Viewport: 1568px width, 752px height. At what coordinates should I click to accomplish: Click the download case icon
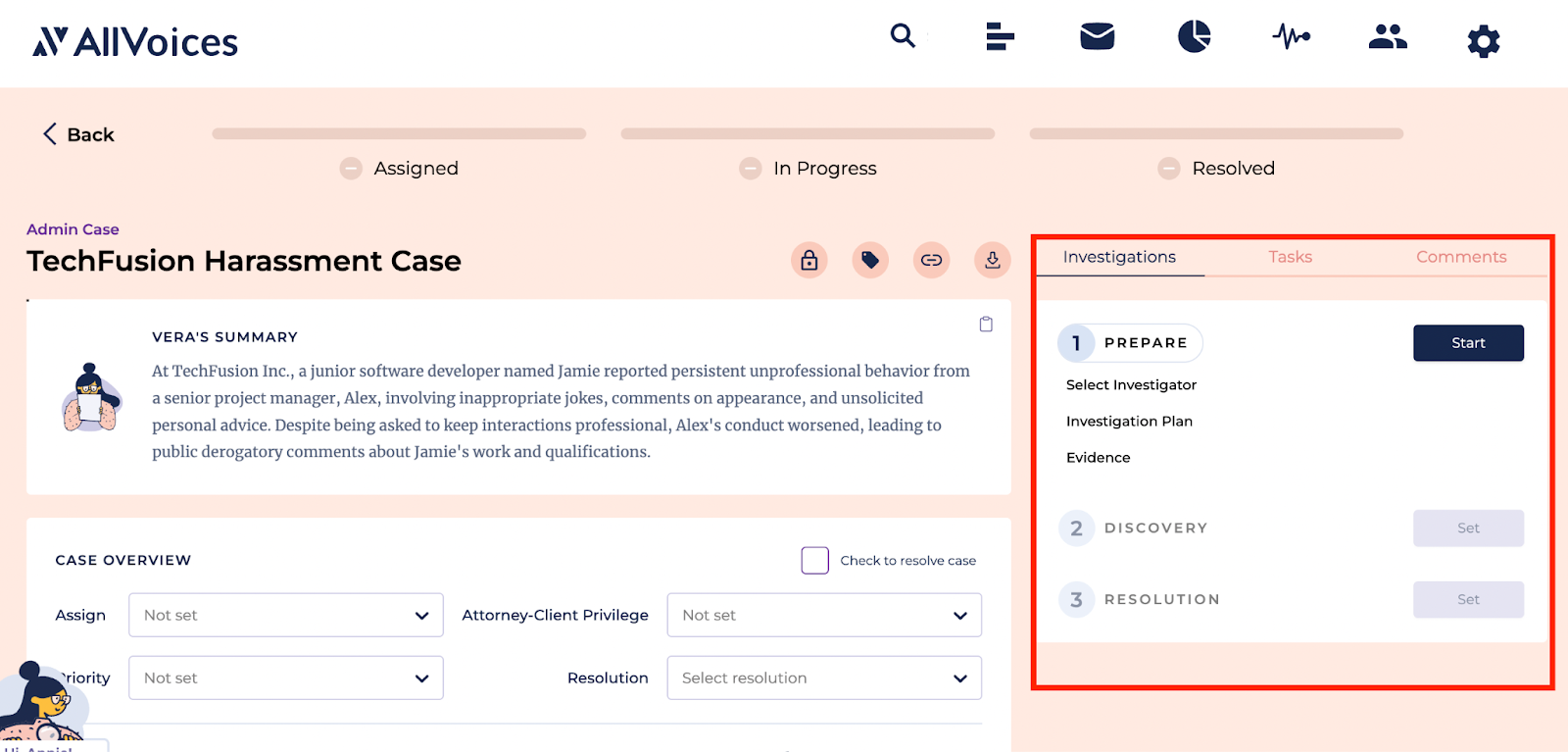pyautogui.click(x=992, y=260)
